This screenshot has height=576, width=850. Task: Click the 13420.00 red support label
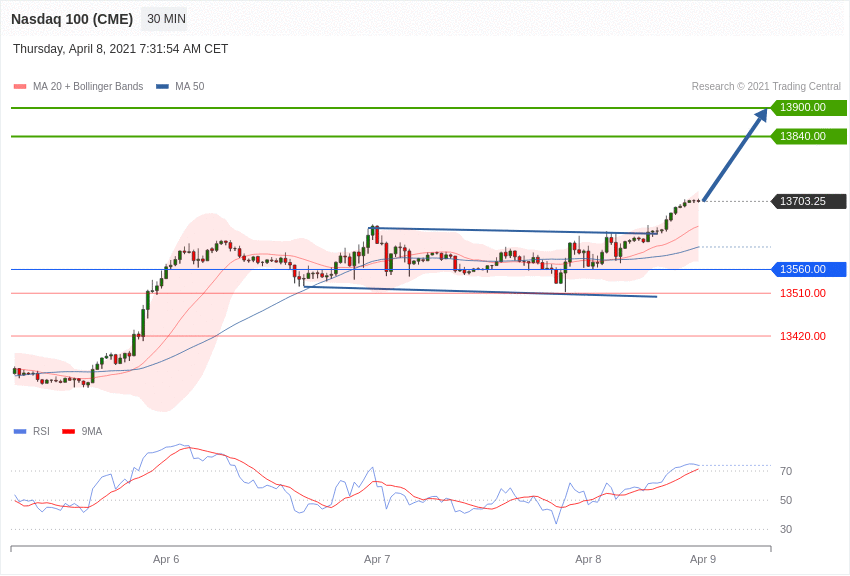802,336
